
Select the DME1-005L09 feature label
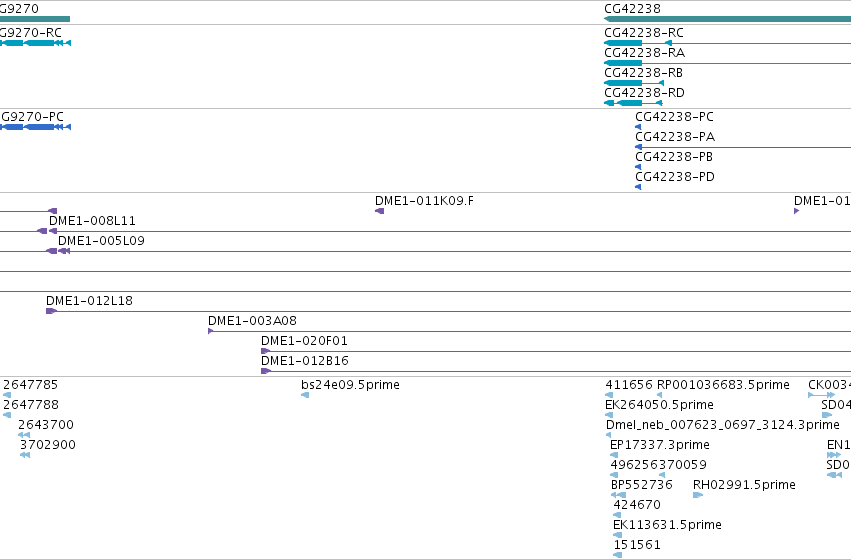101,241
